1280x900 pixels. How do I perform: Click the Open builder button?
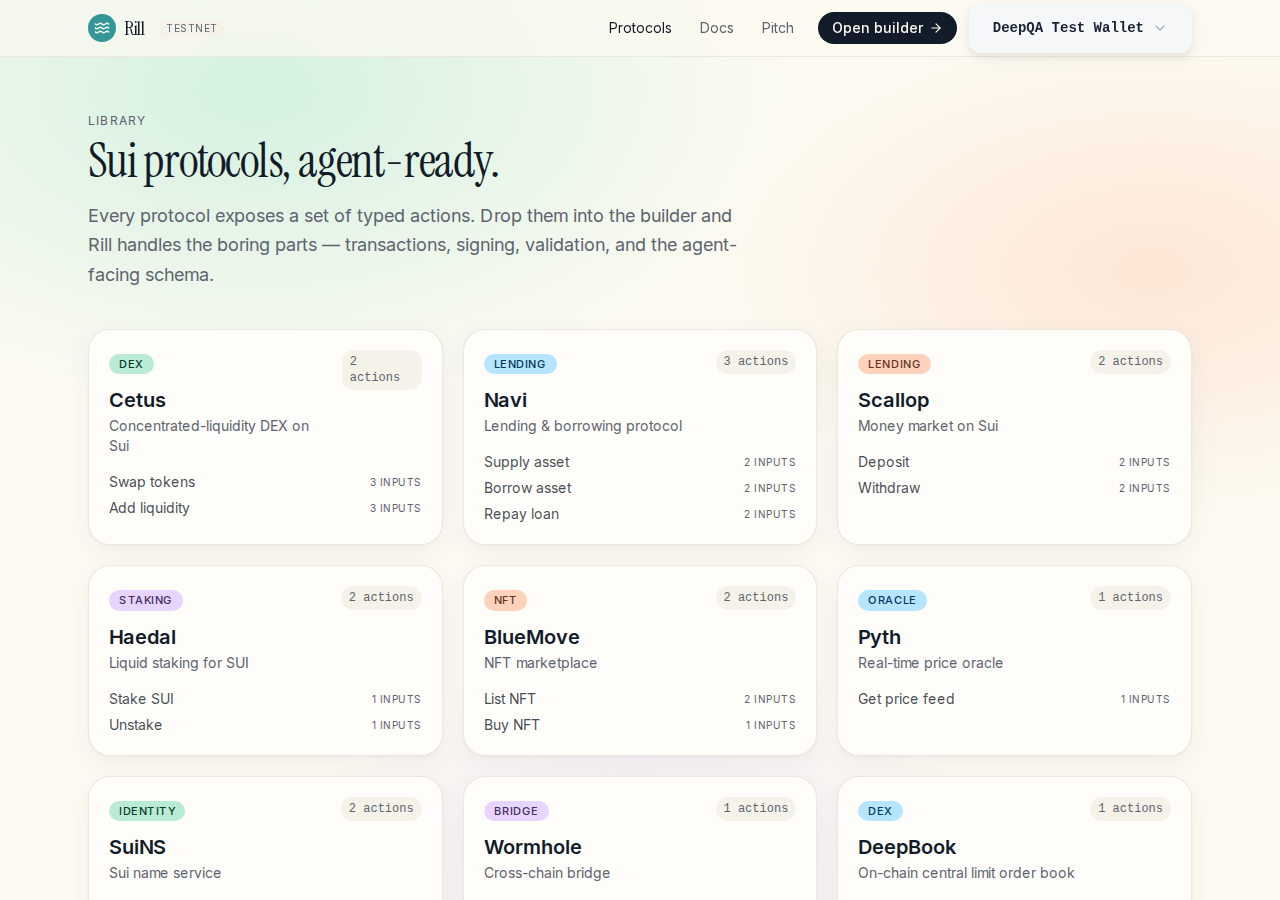tap(887, 28)
